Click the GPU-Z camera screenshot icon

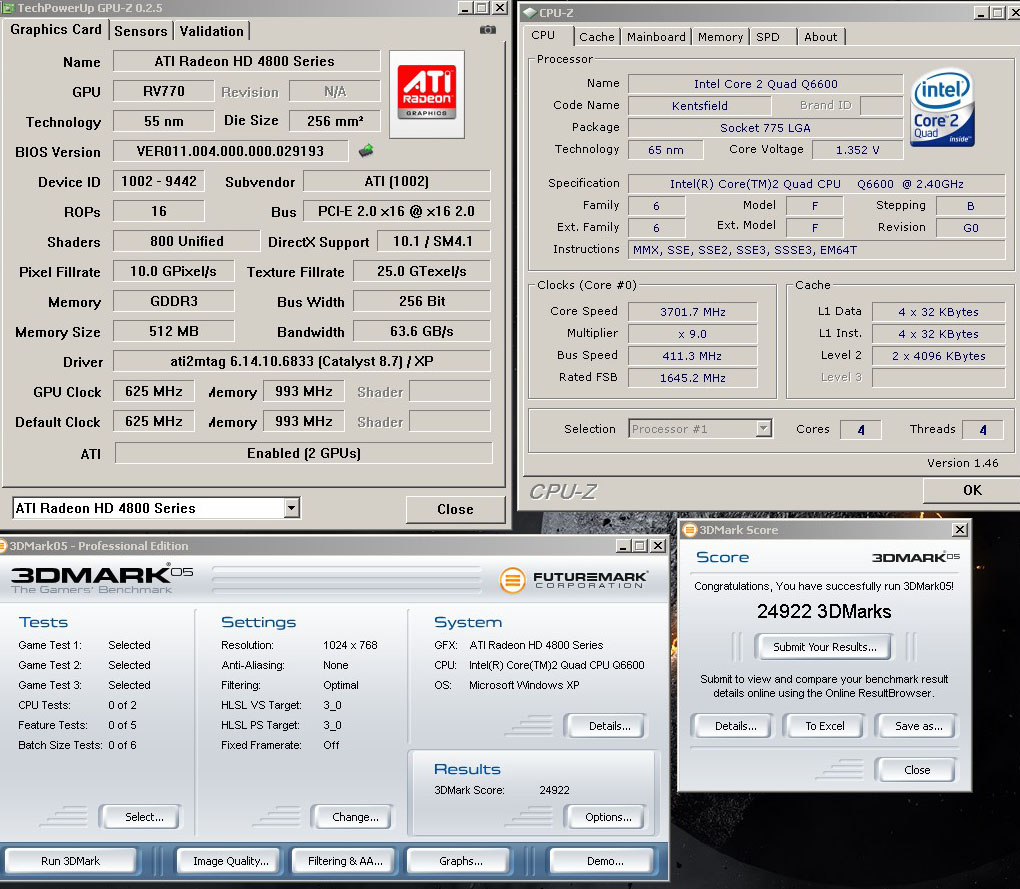tap(487, 30)
